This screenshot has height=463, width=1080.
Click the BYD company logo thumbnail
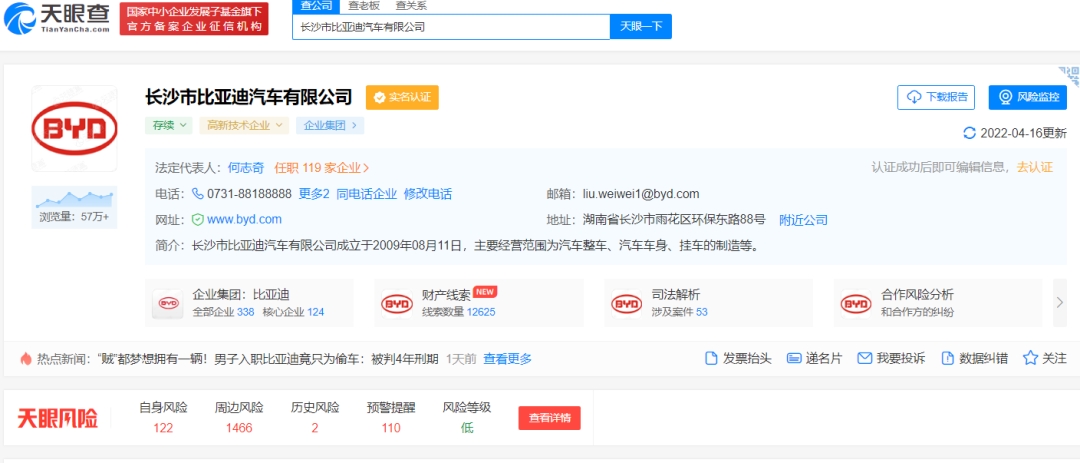[74, 129]
